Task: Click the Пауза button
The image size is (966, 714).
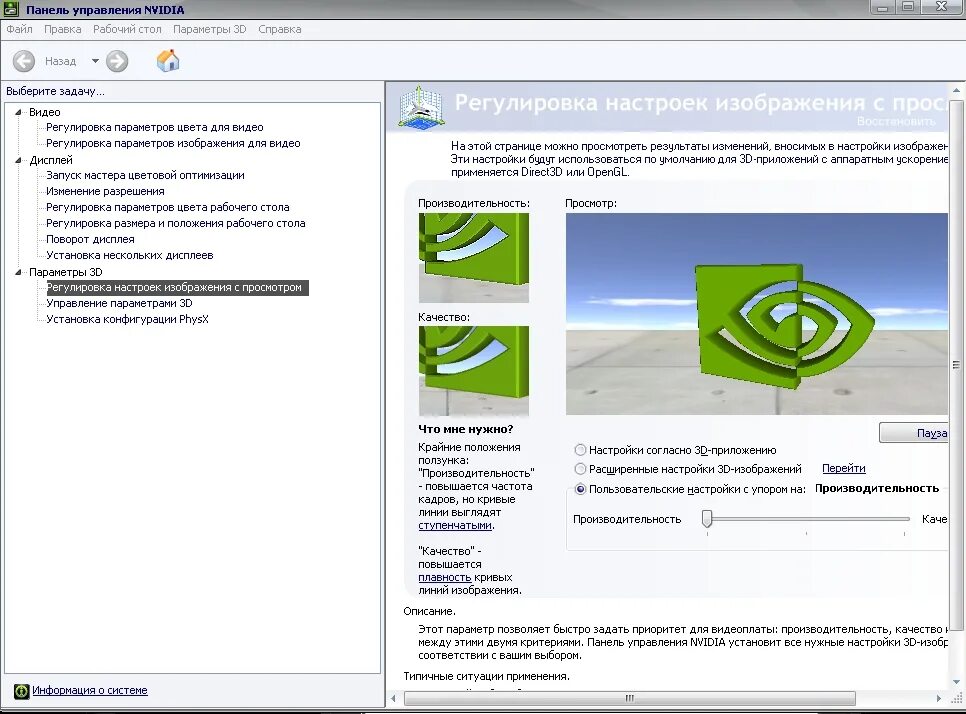Action: click(914, 432)
